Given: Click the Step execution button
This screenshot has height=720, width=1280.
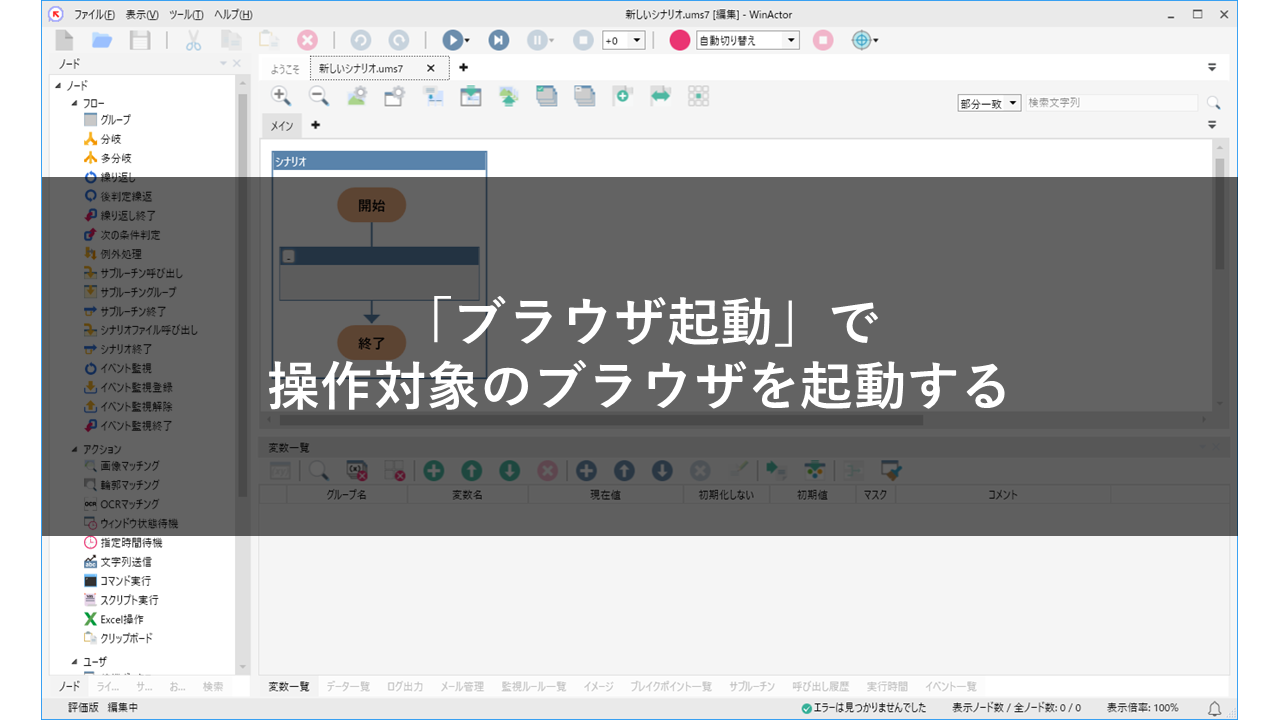Looking at the screenshot, I should tap(498, 40).
